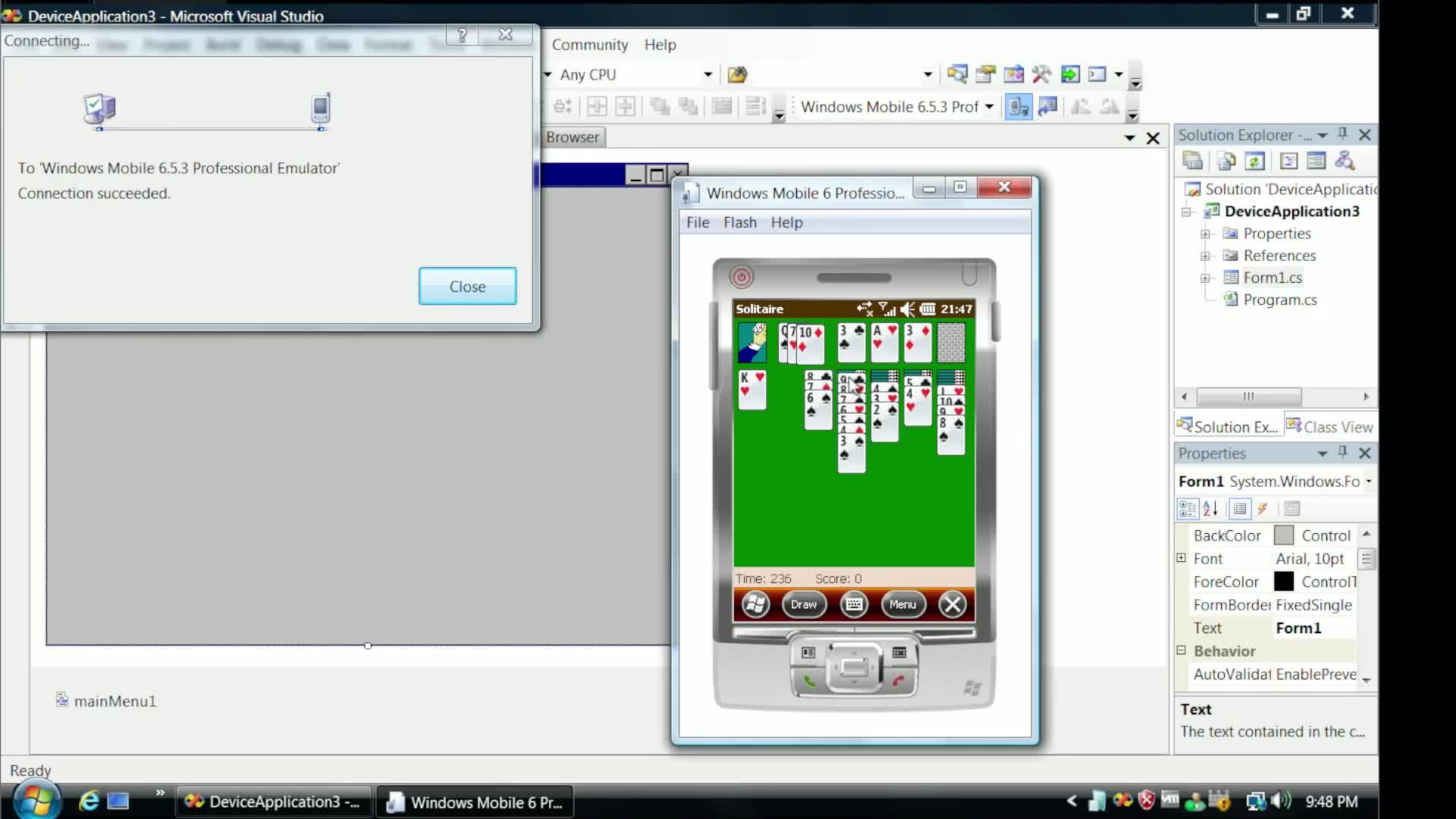
Task: Select Program.cs in Solution Explorer
Action: pos(1280,300)
